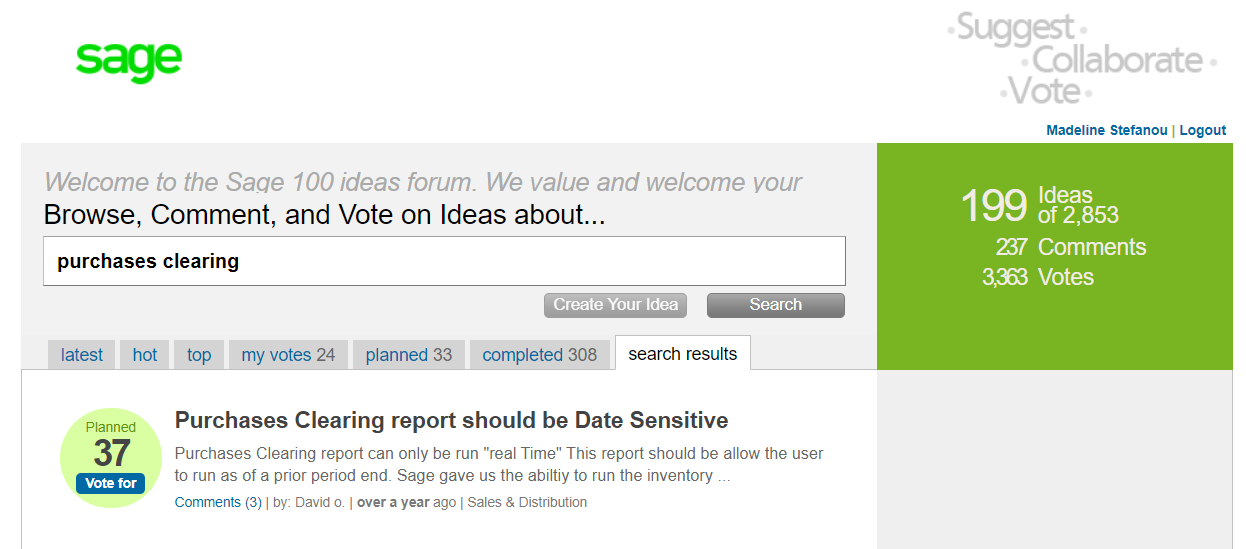Click the 37 vote count badge
The width and height of the screenshot is (1246, 549).
coord(111,453)
